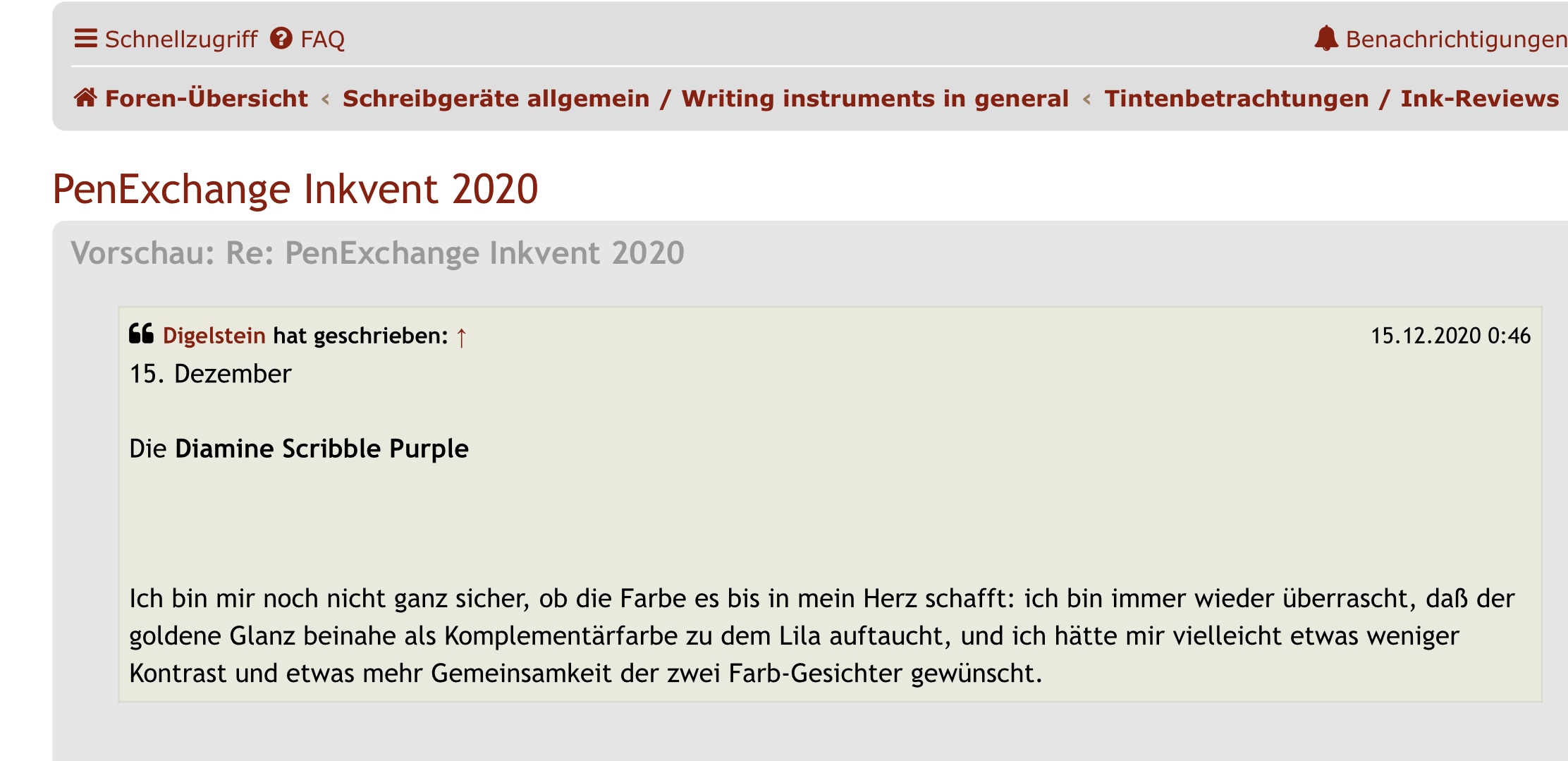Click the quotation marks icon in quote
This screenshot has width=1568, height=761.
(142, 334)
